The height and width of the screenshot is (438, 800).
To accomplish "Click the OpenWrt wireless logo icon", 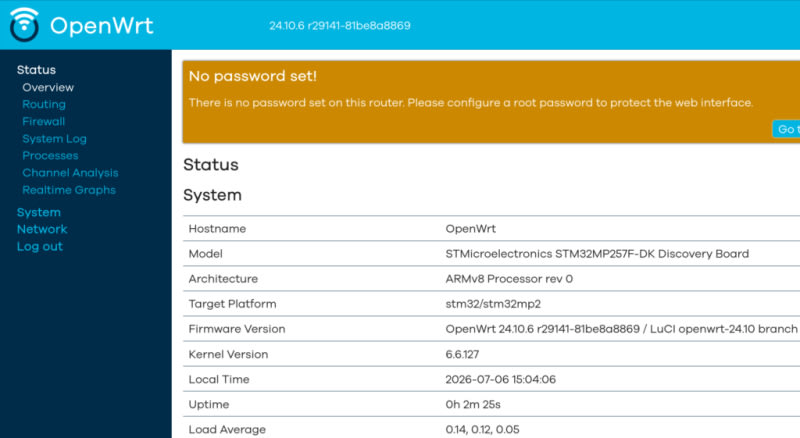I will tap(24, 25).
